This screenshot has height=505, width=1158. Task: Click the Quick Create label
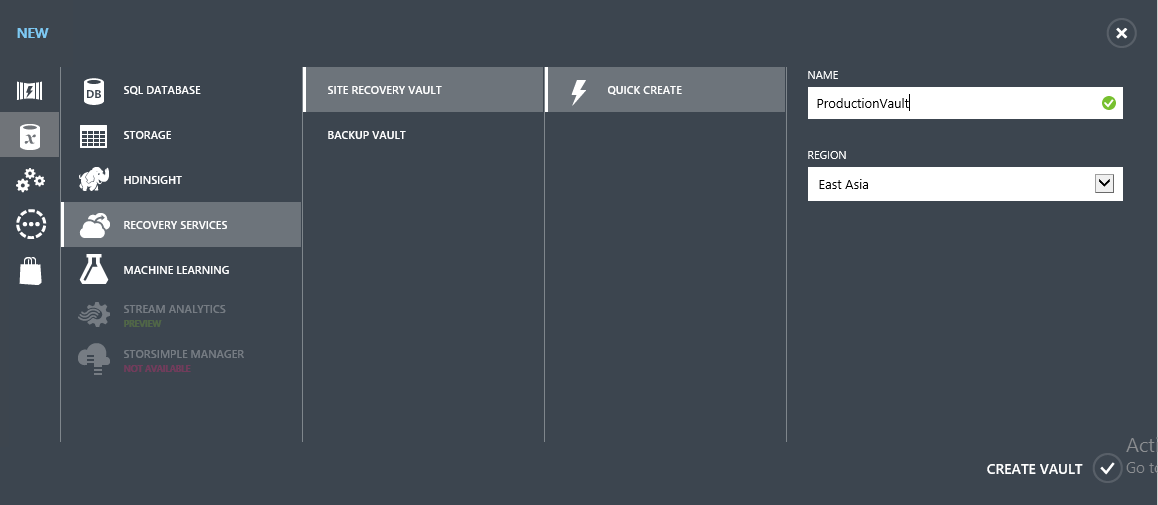645,90
